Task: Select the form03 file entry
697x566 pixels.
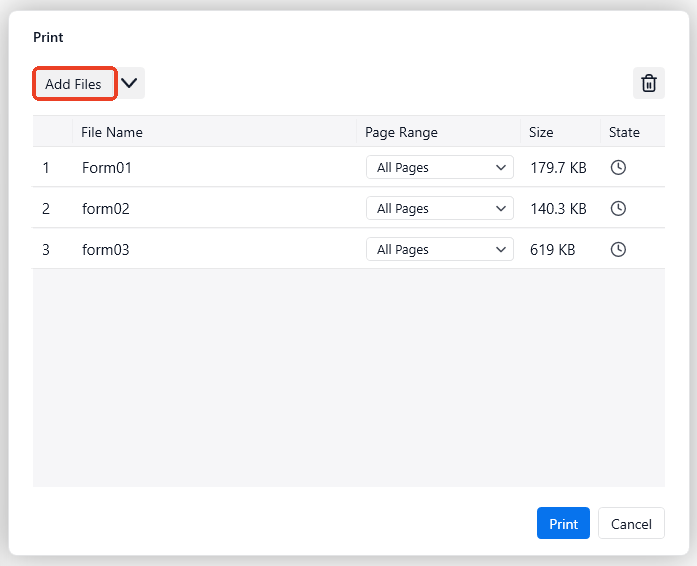Action: [106, 250]
